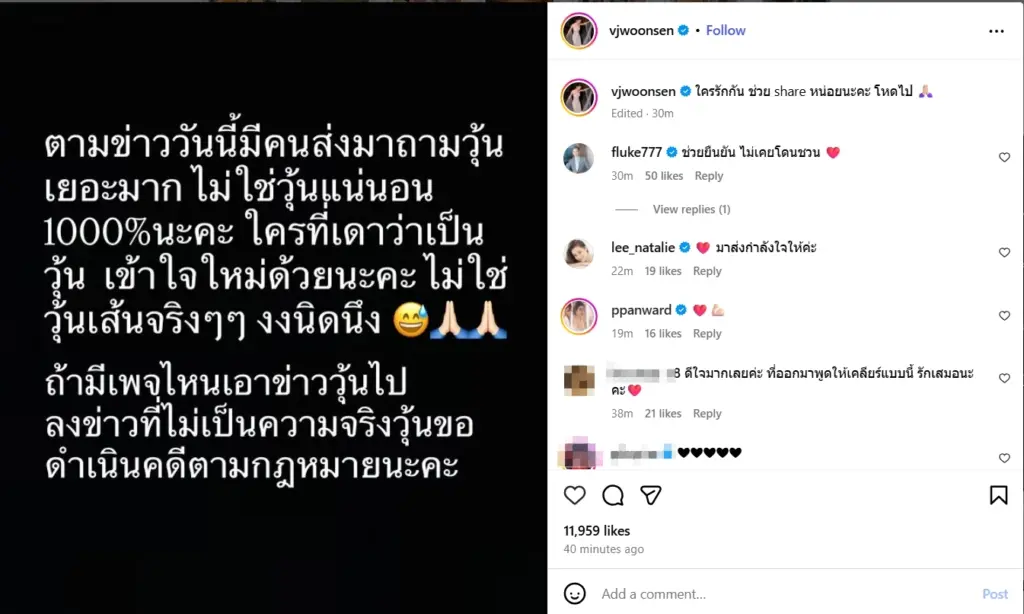Like ppanward's comment with the heart
Screen dimensions: 1024x614
tap(1004, 315)
